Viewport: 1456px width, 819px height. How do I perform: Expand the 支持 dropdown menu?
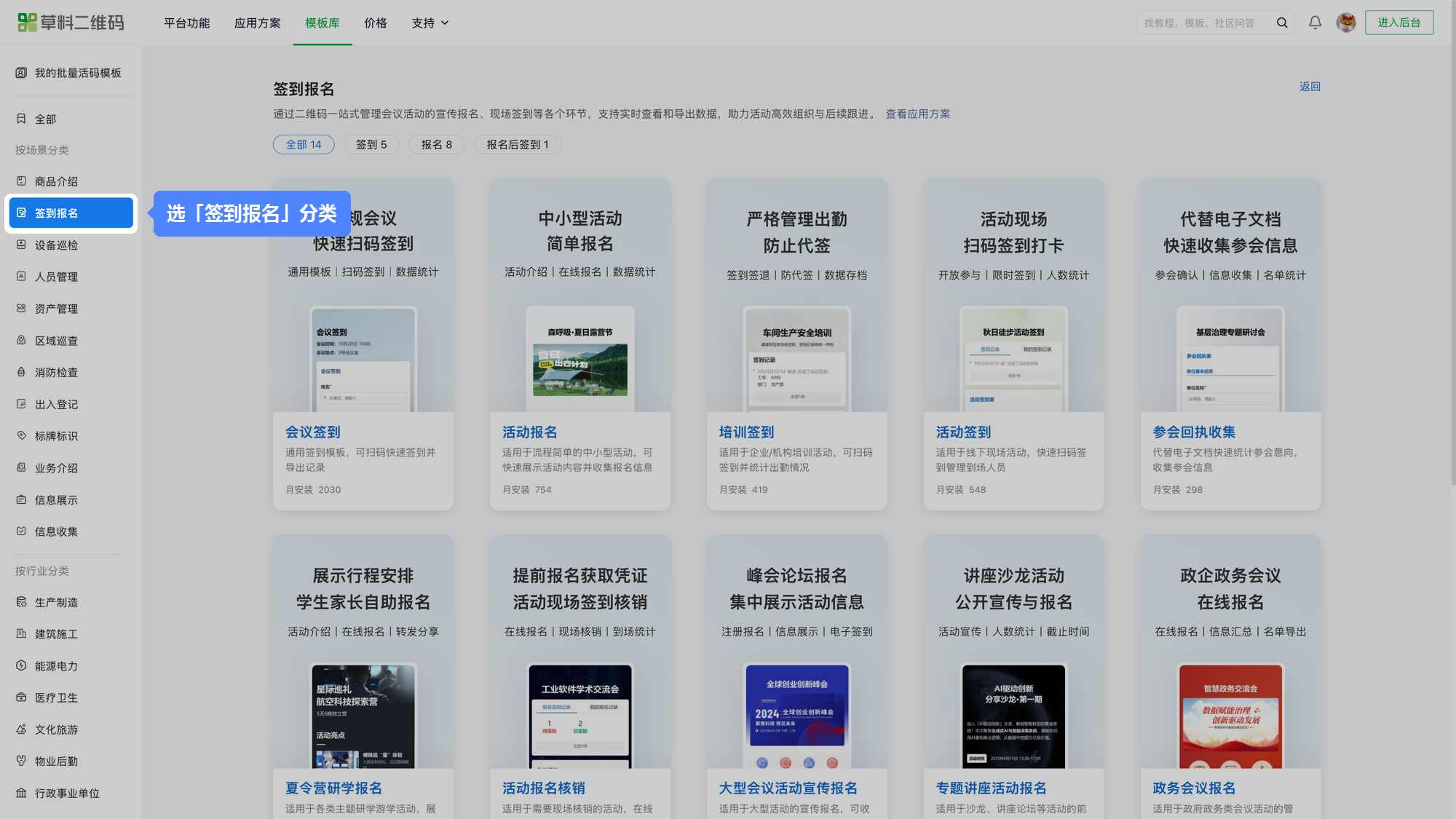click(430, 23)
